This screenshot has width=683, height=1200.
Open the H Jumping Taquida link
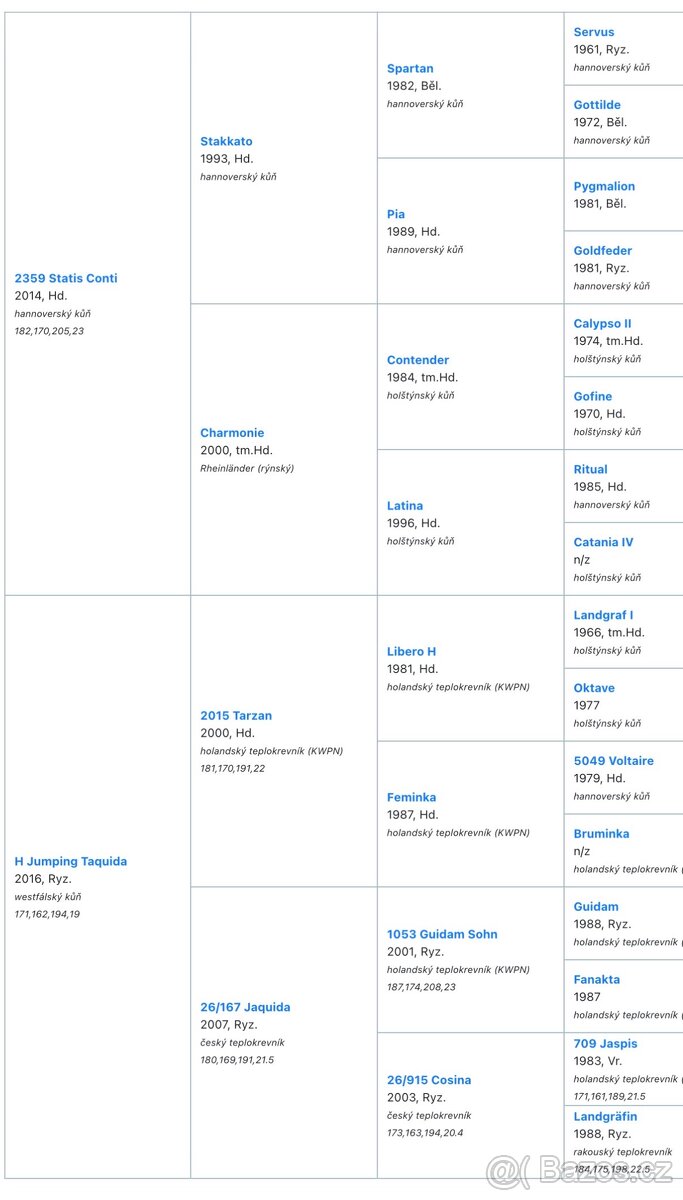pyautogui.click(x=70, y=861)
